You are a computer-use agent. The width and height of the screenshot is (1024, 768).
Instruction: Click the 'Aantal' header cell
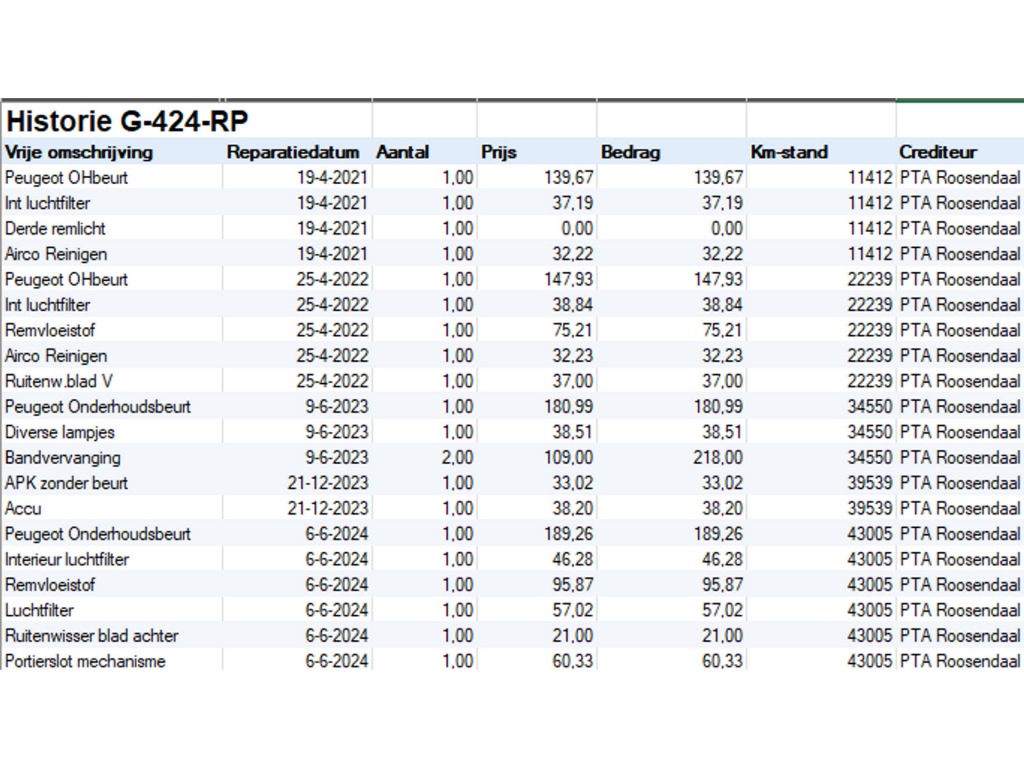coord(403,152)
